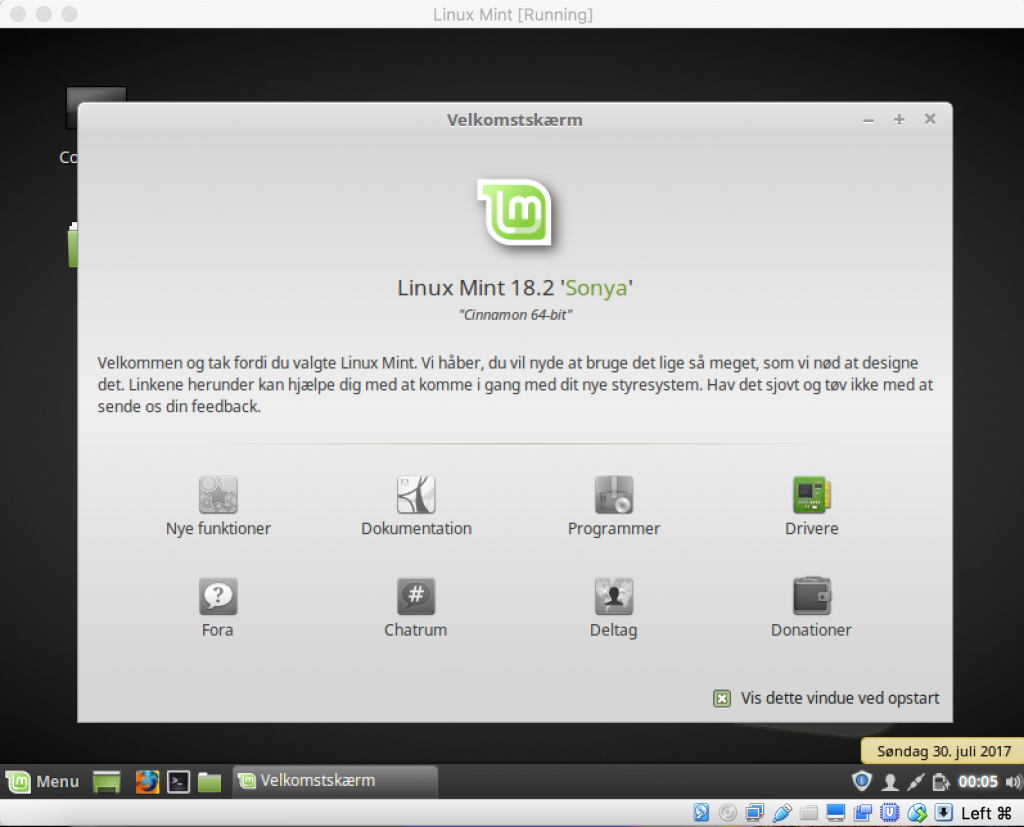
Task: Toggle Vis dette vindue ved opstart checkbox
Action: (722, 698)
